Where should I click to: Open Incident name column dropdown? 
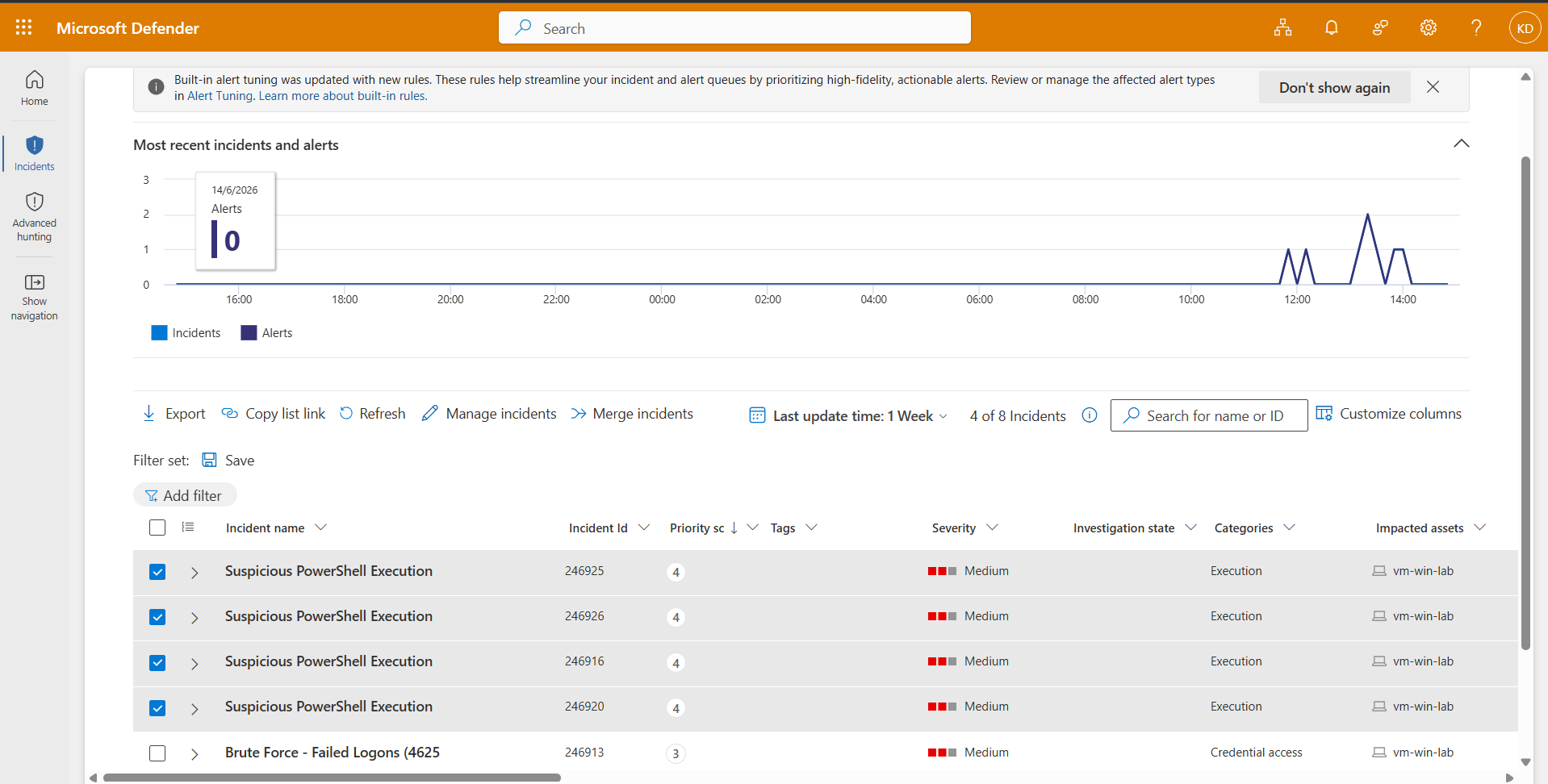(x=320, y=527)
